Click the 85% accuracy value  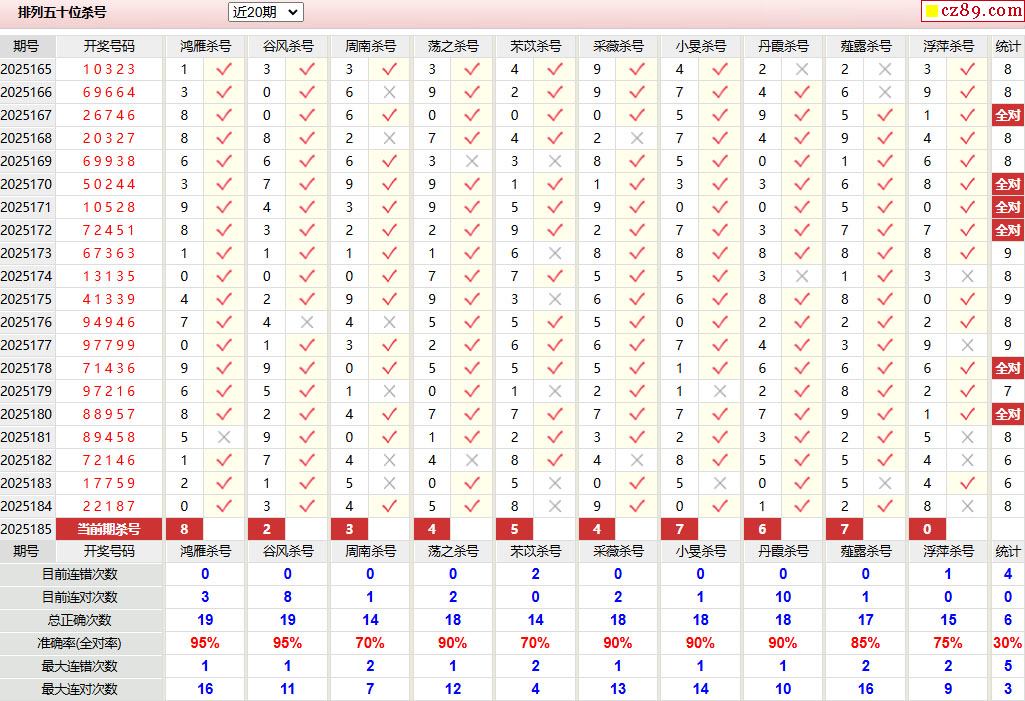(865, 643)
